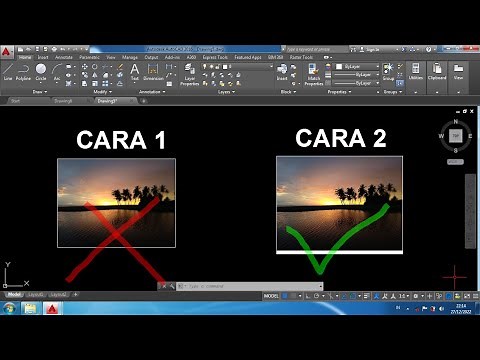Image resolution: width=480 pixels, height=360 pixels.
Task: Toggle the clean screen icon in status bar
Action: point(467,296)
